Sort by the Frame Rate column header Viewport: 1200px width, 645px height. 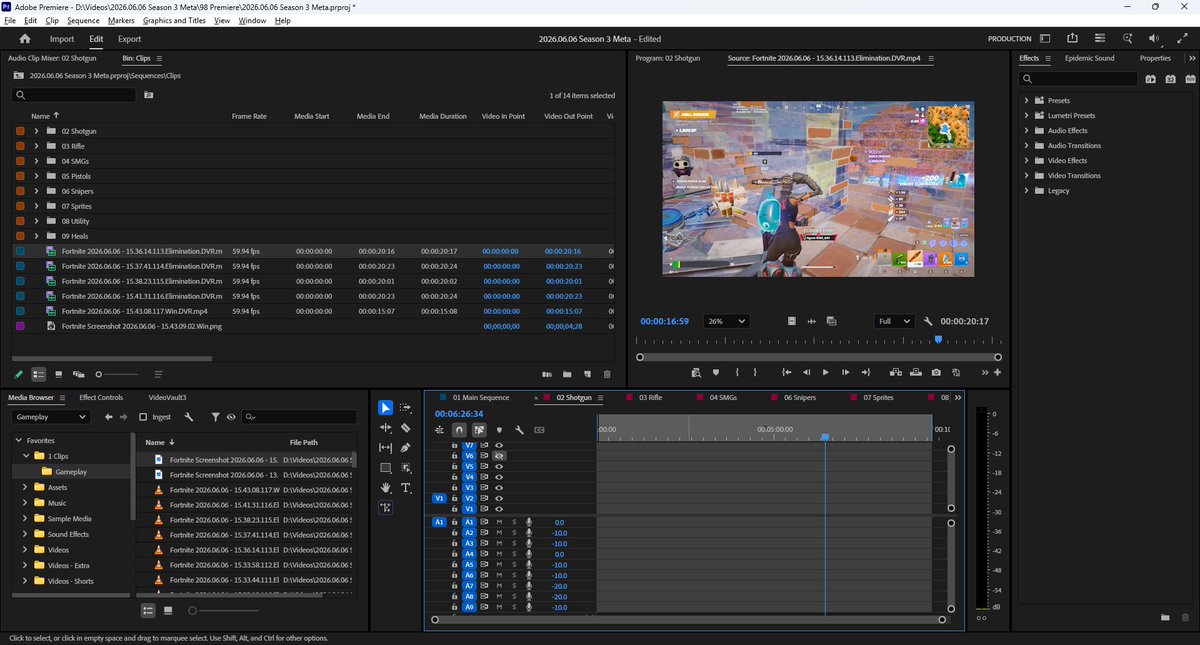(x=249, y=116)
